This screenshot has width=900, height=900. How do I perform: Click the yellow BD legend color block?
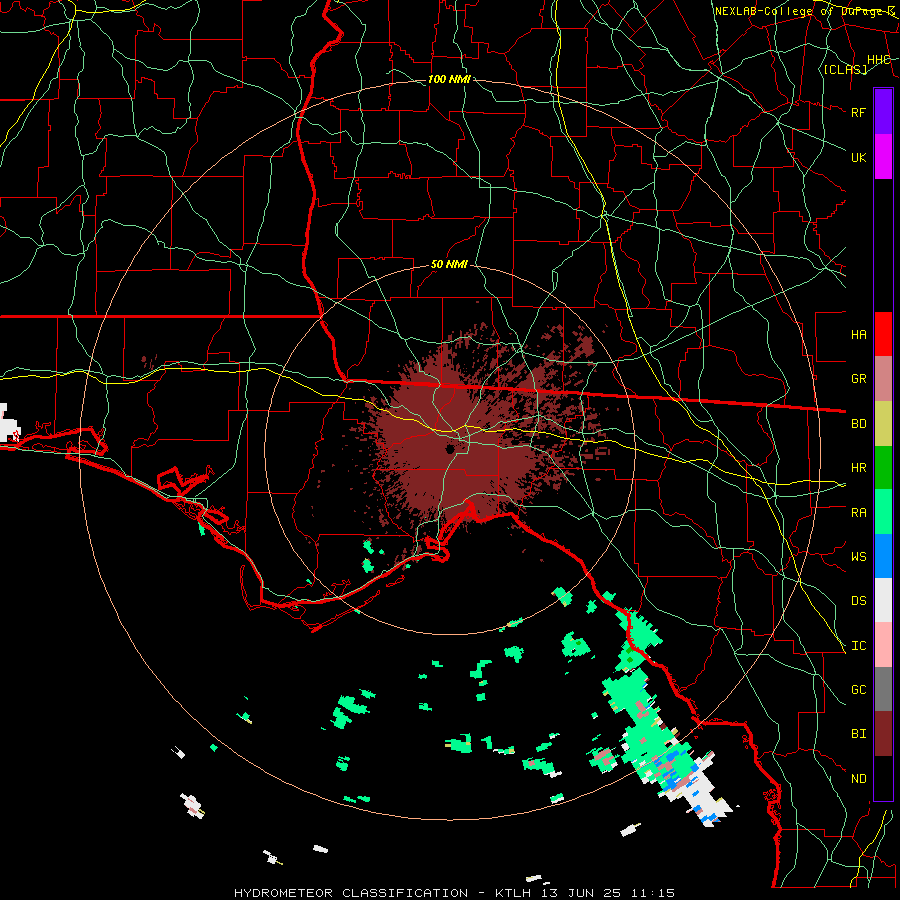(x=883, y=424)
